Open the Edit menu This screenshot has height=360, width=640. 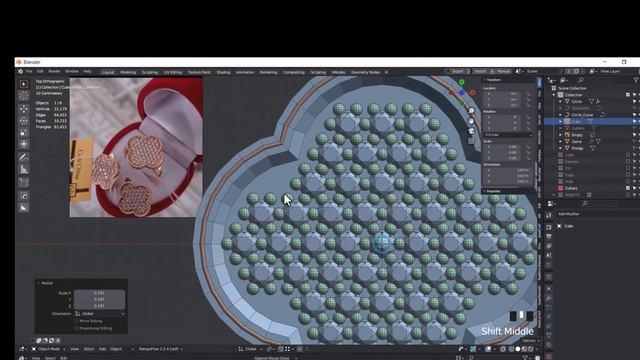click(x=40, y=71)
